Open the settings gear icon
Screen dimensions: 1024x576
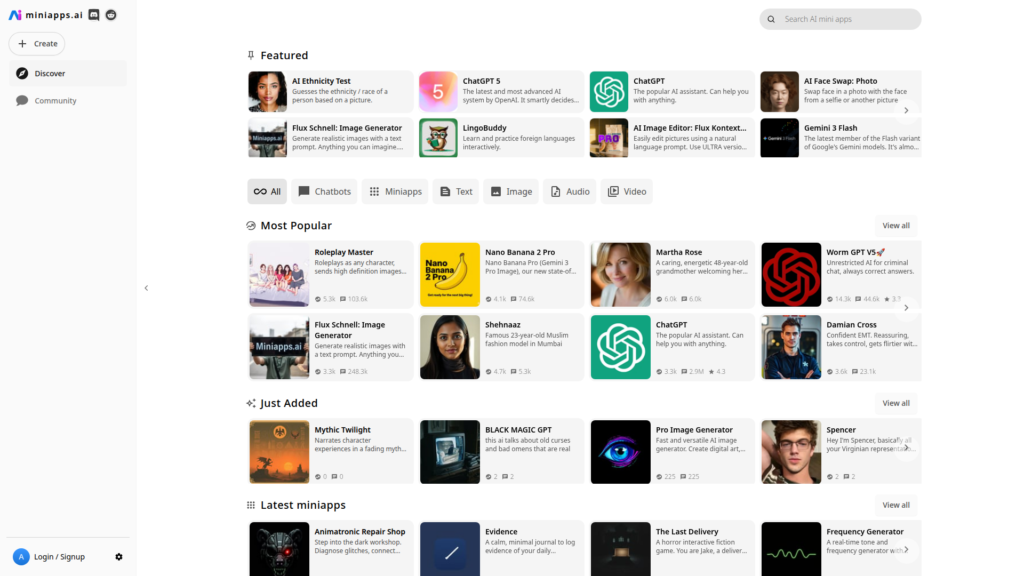(119, 557)
